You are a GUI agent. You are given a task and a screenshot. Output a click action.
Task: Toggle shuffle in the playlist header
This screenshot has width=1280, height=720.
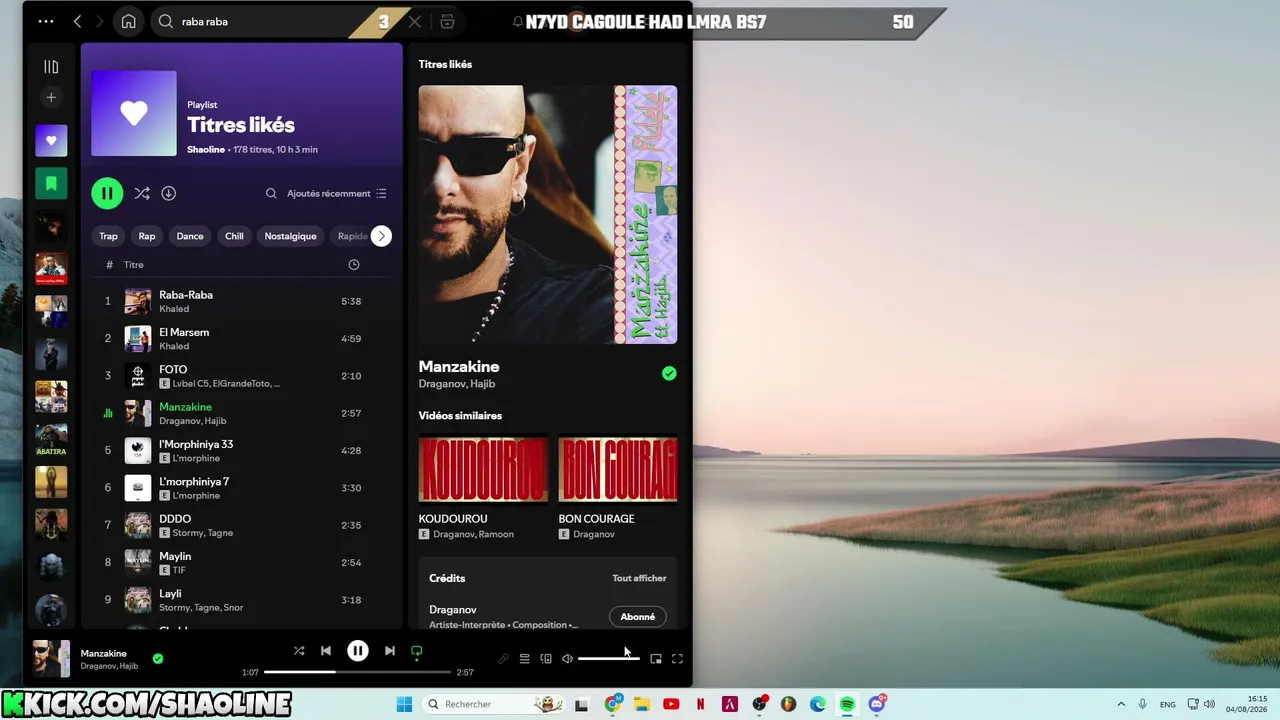[142, 193]
